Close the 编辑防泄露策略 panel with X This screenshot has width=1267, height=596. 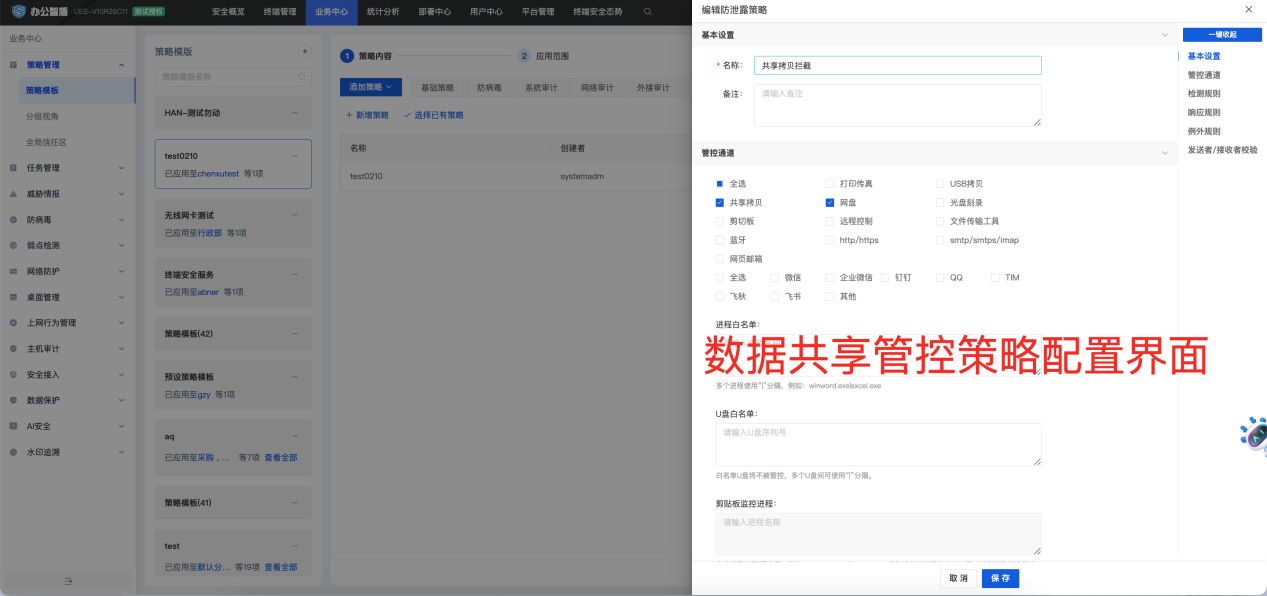click(1248, 9)
